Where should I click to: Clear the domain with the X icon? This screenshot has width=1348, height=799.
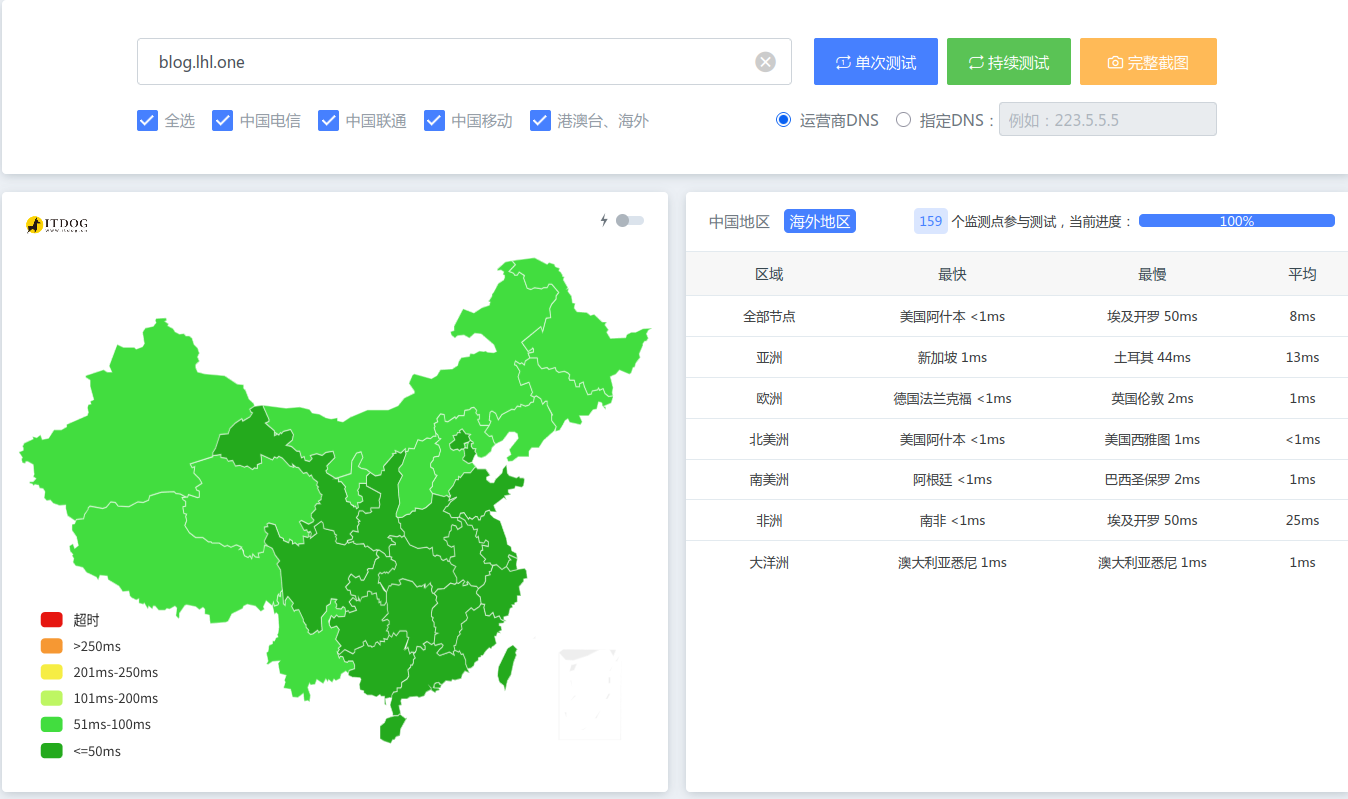pos(765,61)
